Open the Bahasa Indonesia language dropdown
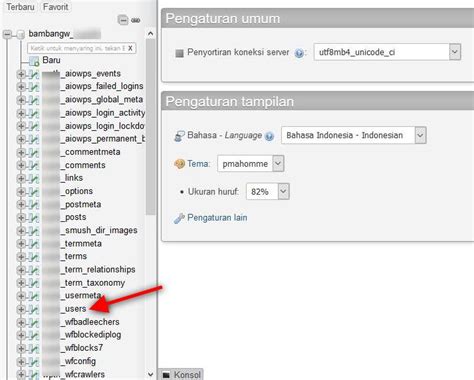Screen dimensions: 474x380 (354, 135)
